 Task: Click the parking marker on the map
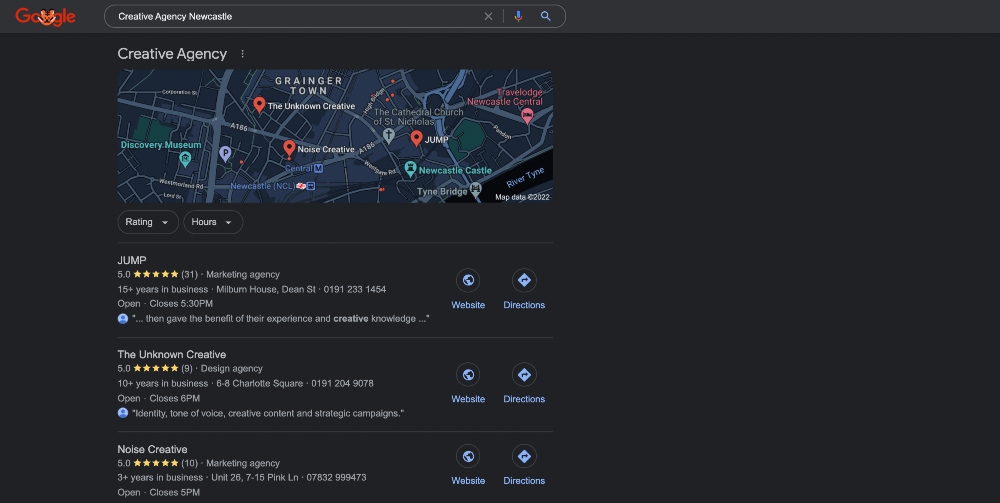point(224,153)
